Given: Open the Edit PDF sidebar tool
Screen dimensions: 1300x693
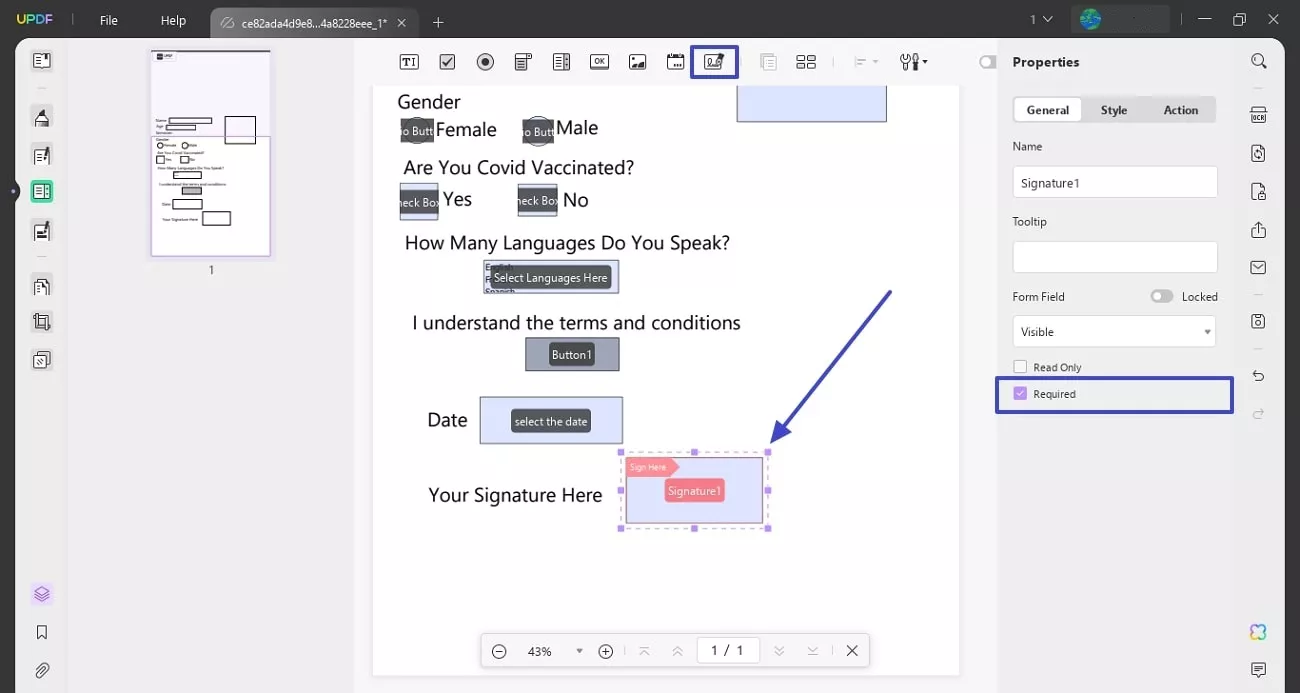Looking at the screenshot, I should [x=41, y=155].
